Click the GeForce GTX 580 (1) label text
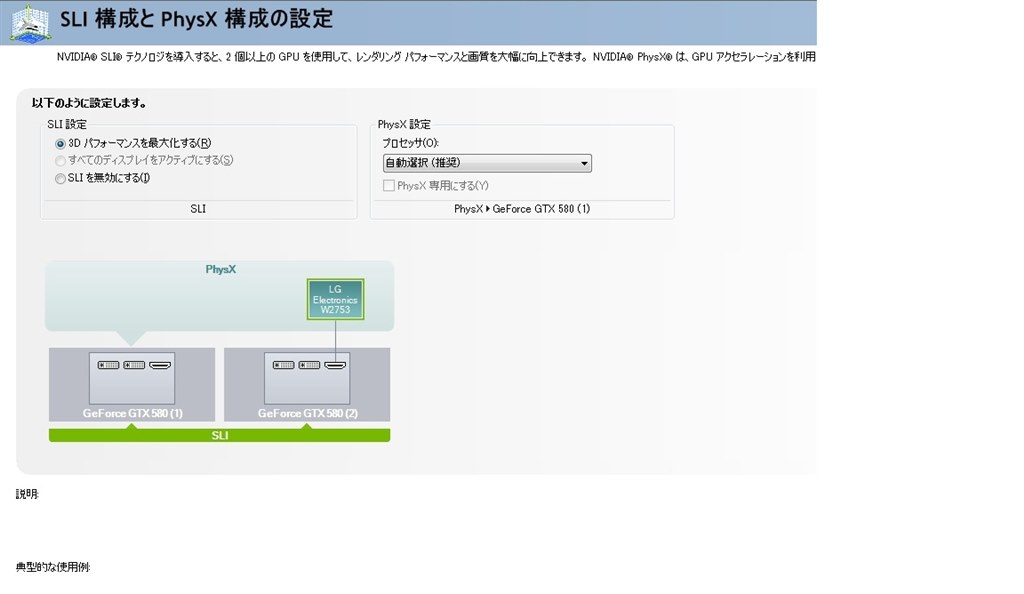This screenshot has height=594, width=1024. (x=133, y=413)
